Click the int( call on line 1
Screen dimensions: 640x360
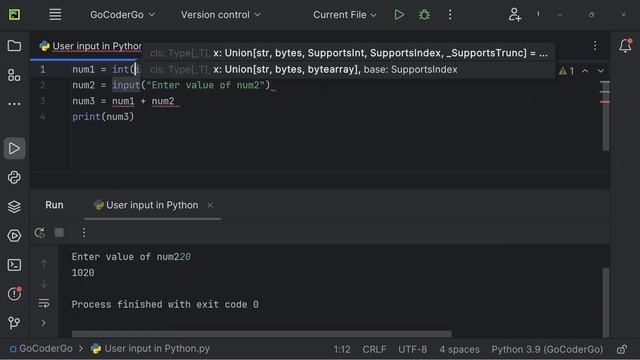[124, 69]
